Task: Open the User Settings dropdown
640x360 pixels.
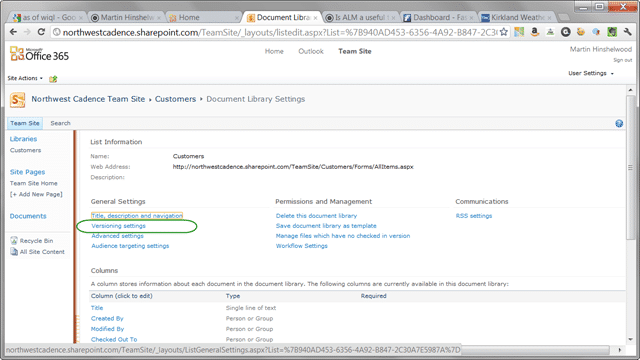Action: pos(591,73)
